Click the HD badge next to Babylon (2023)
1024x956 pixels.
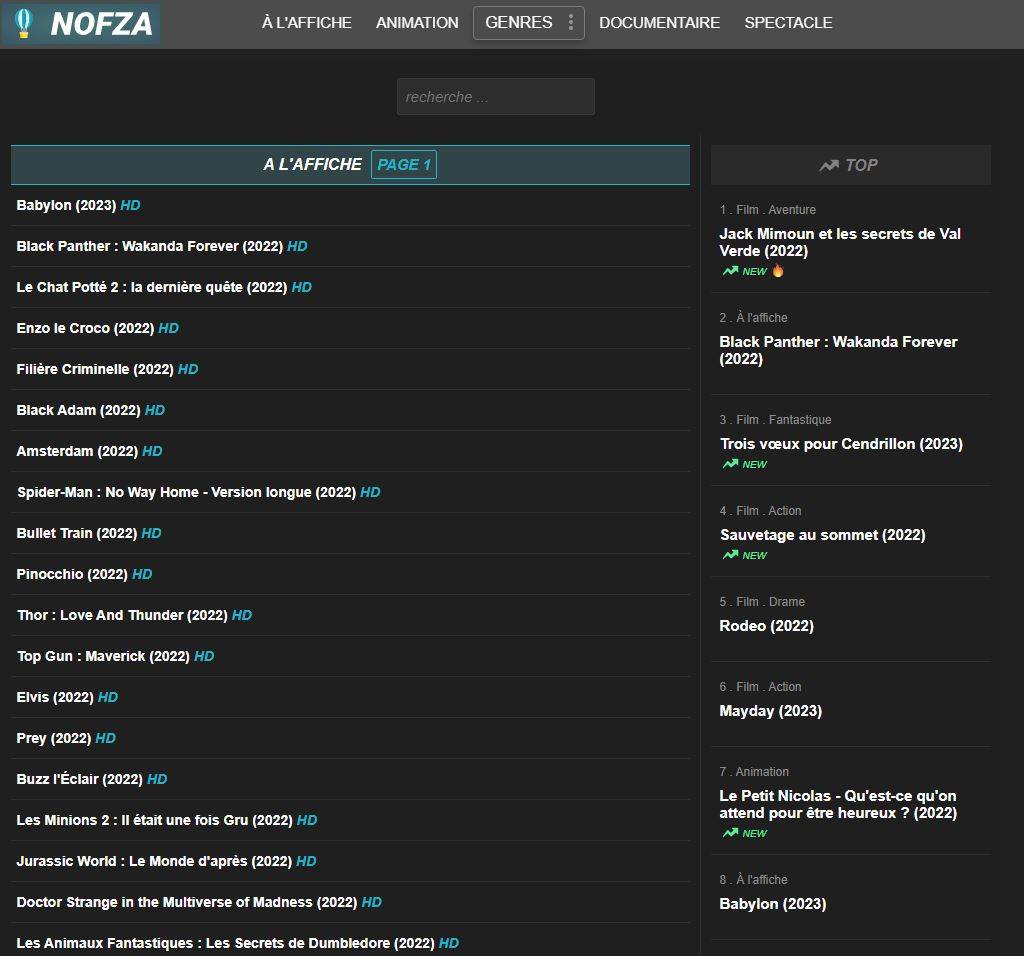[130, 205]
